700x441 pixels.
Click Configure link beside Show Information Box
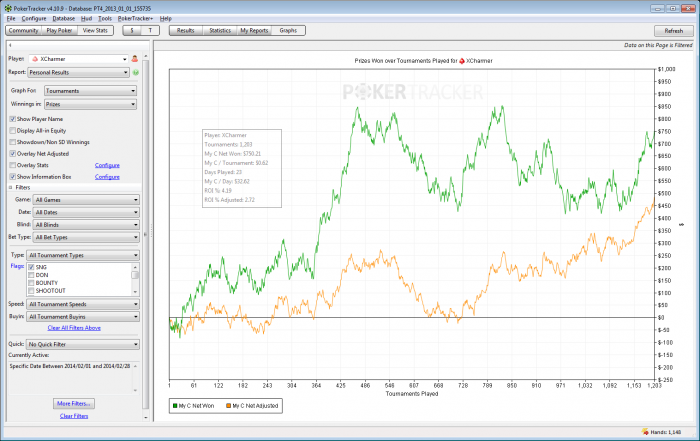107,177
